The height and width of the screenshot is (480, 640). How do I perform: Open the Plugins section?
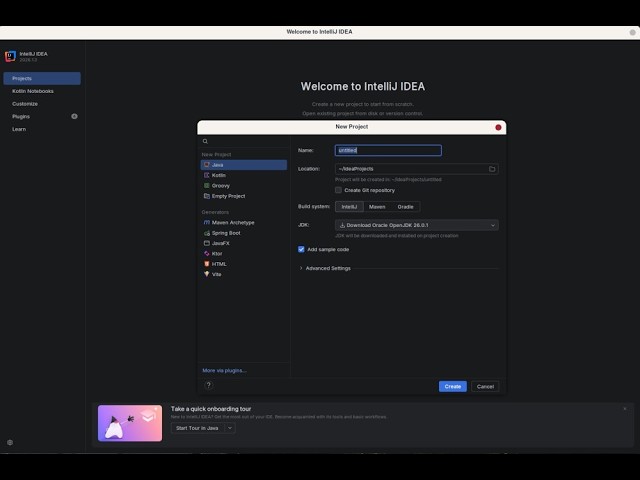coord(21,116)
